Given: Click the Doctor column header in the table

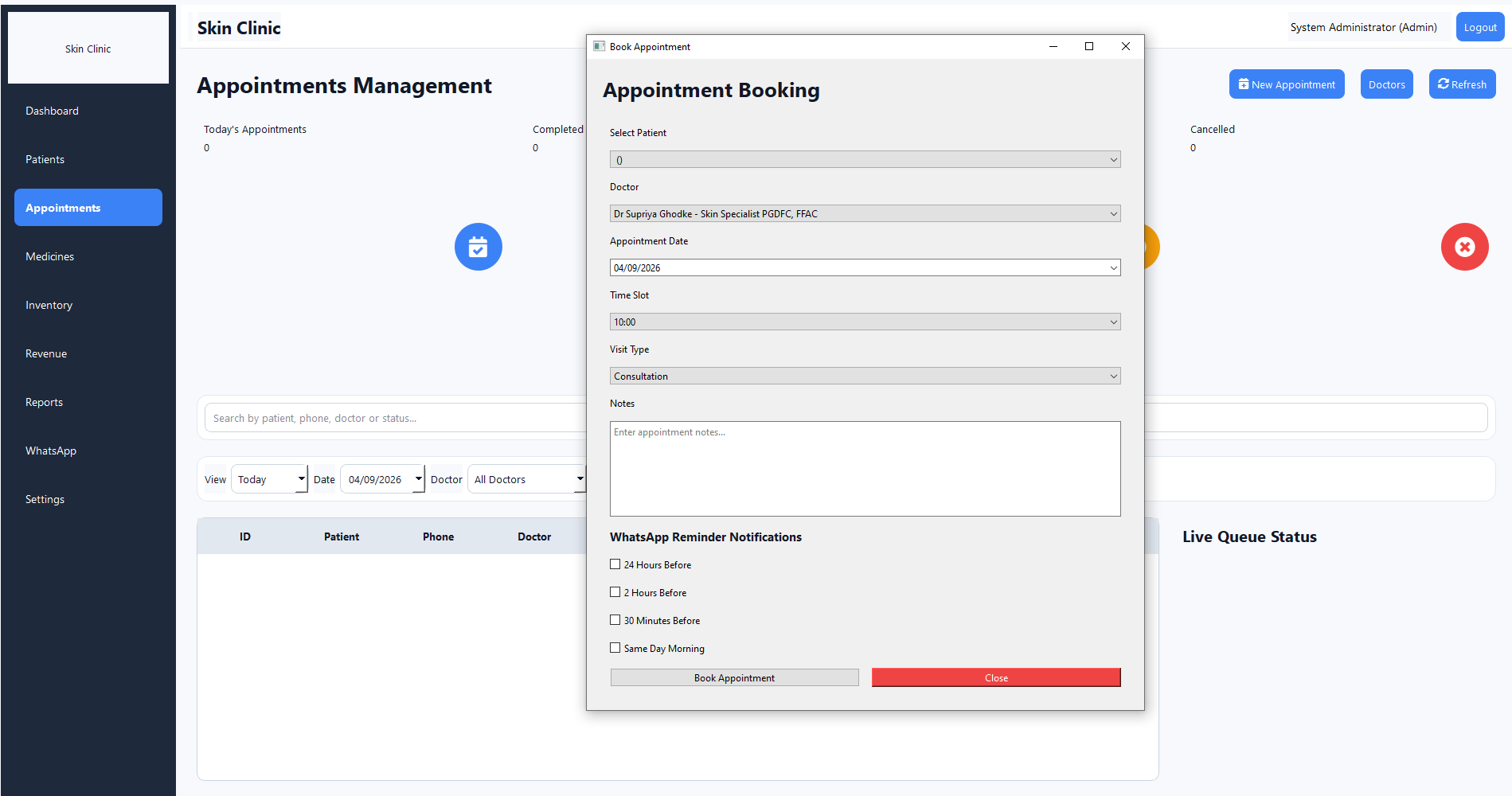Looking at the screenshot, I should tap(534, 537).
